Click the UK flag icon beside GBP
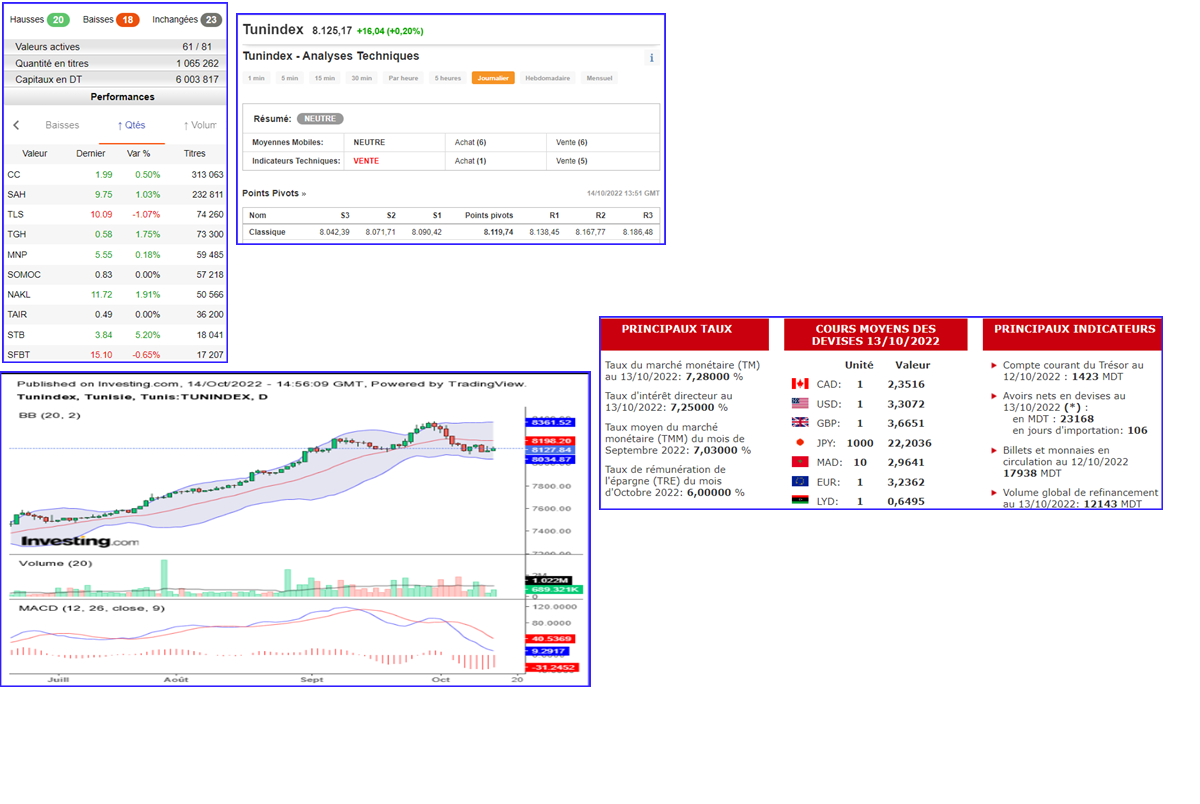Viewport: 1200px width, 804px height. 799,423
